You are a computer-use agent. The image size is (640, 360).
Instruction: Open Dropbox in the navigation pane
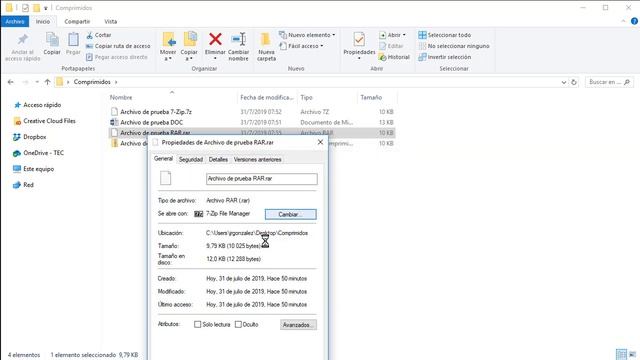point(29,137)
